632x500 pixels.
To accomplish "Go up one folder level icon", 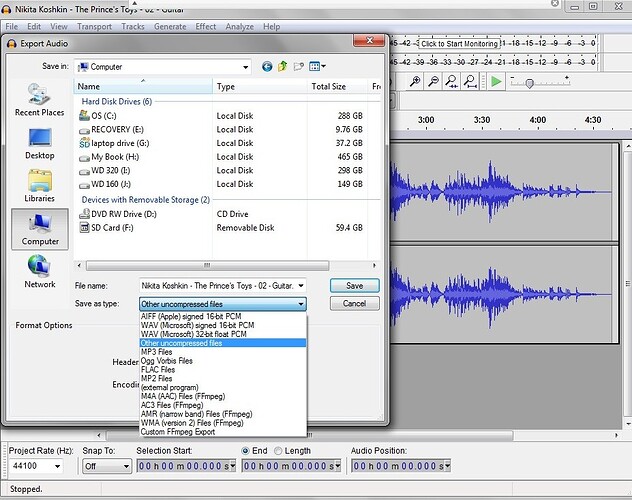I will pyautogui.click(x=283, y=66).
